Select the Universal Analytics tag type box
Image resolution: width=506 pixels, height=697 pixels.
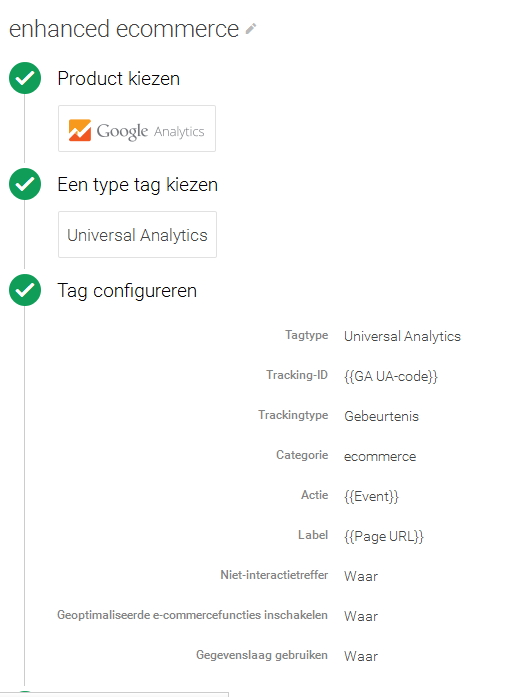click(x=137, y=235)
